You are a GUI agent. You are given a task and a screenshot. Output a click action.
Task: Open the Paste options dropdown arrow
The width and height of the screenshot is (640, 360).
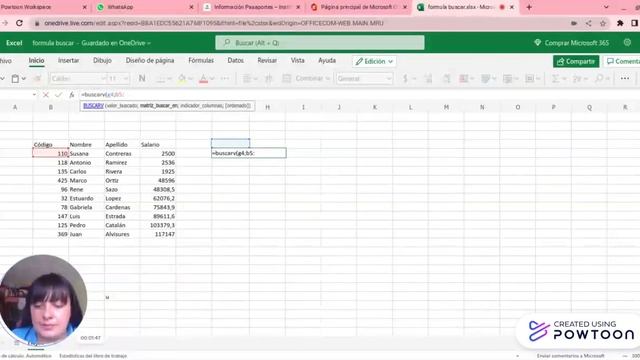click(x=24, y=78)
